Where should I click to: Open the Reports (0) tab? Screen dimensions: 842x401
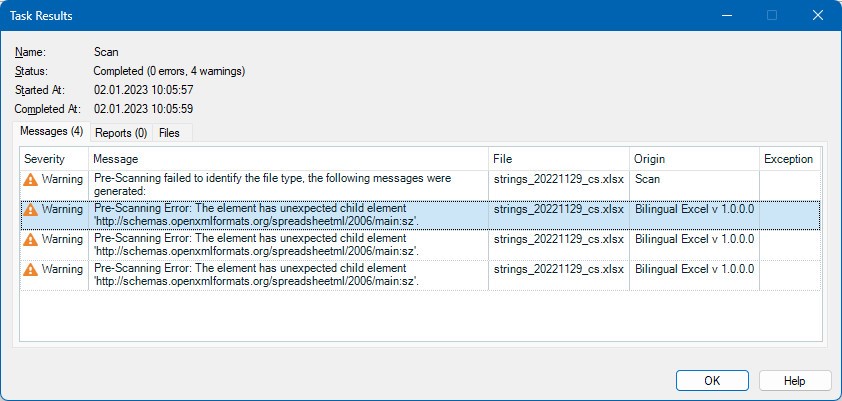point(121,133)
